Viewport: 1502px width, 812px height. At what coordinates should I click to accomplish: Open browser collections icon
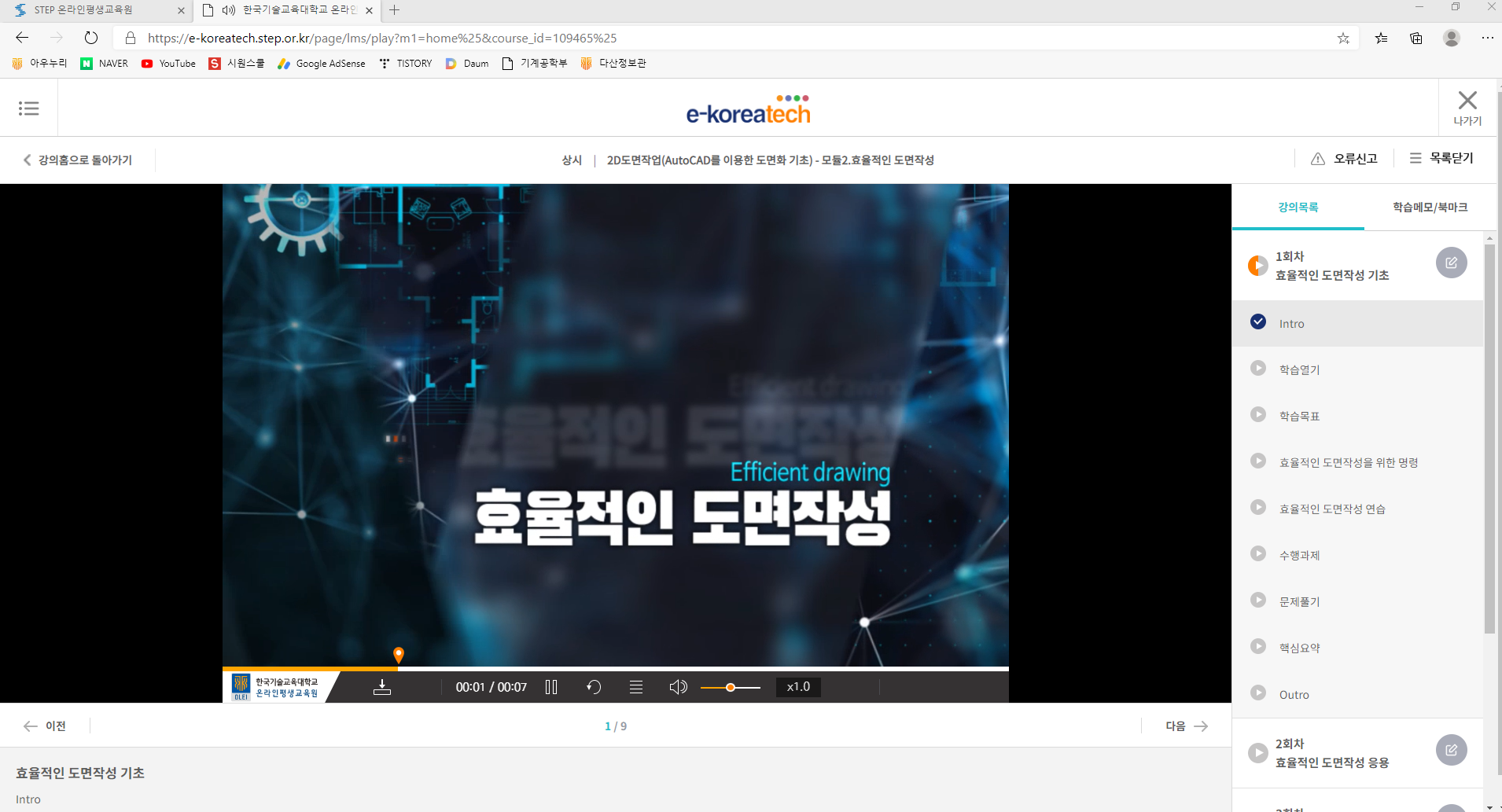pos(1416,38)
